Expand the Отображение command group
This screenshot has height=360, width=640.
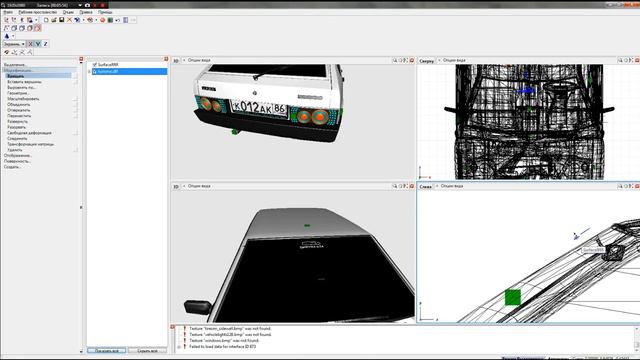point(18,156)
